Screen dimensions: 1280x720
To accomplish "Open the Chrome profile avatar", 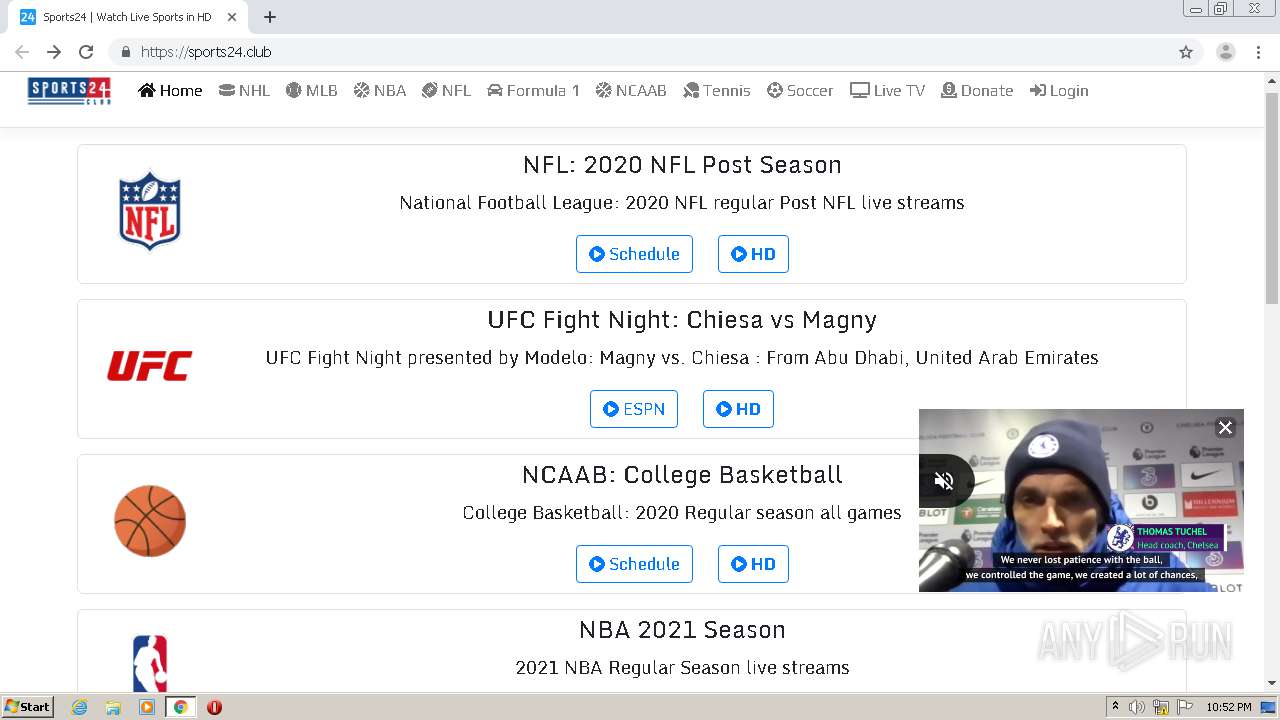I will 1226,52.
